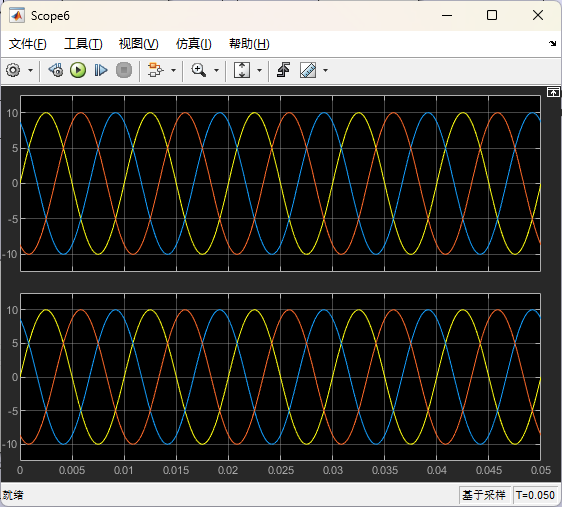Open the 视图(V) menu

pyautogui.click(x=139, y=44)
